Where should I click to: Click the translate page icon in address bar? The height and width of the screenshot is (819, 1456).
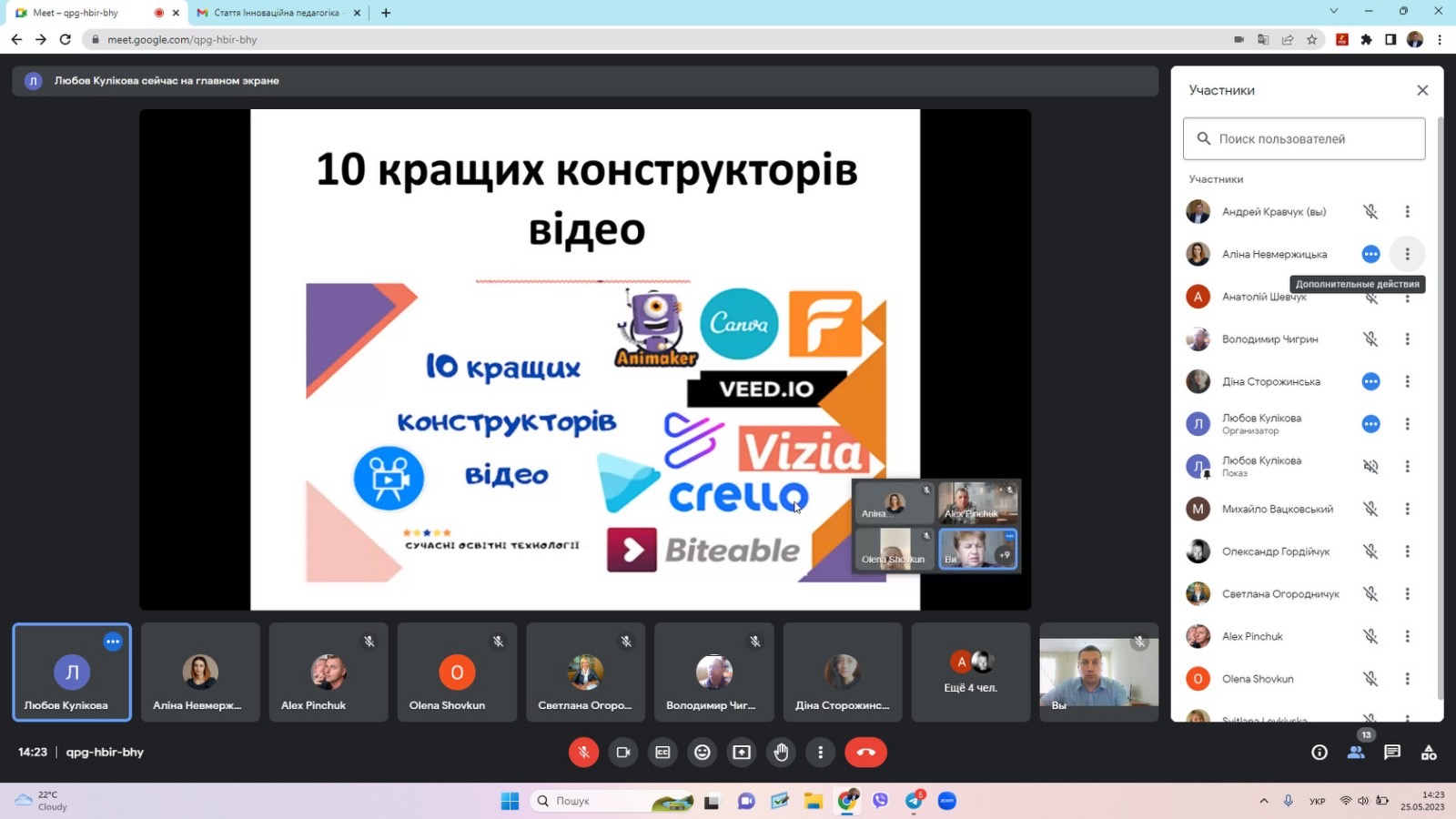1263,39
